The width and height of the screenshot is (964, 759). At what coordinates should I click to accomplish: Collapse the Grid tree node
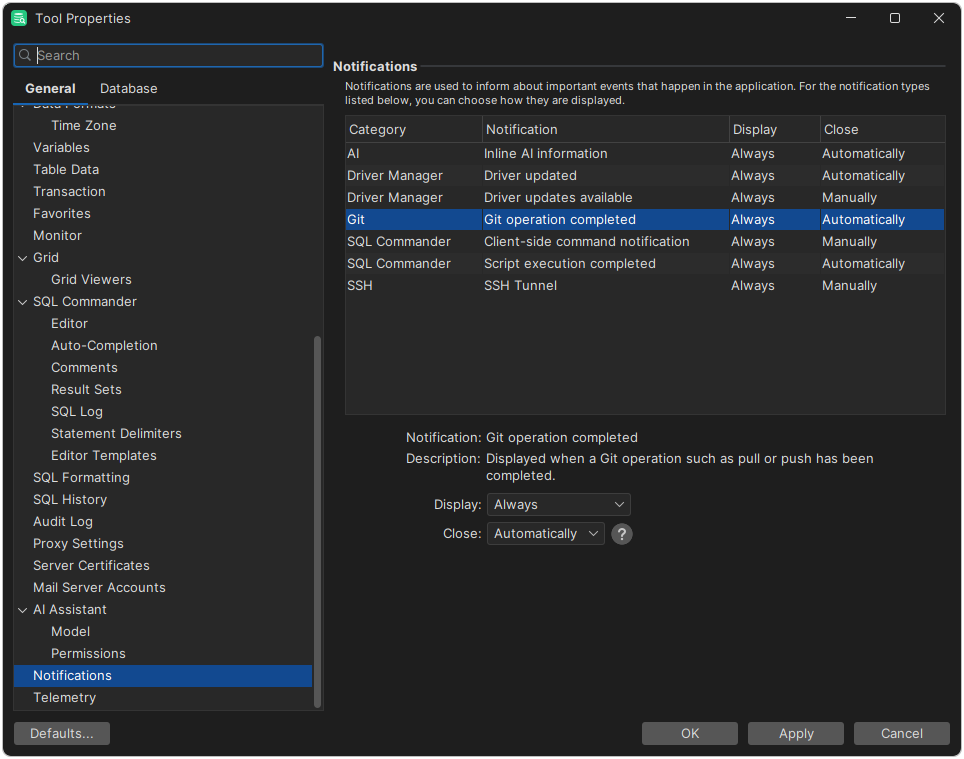click(23, 258)
